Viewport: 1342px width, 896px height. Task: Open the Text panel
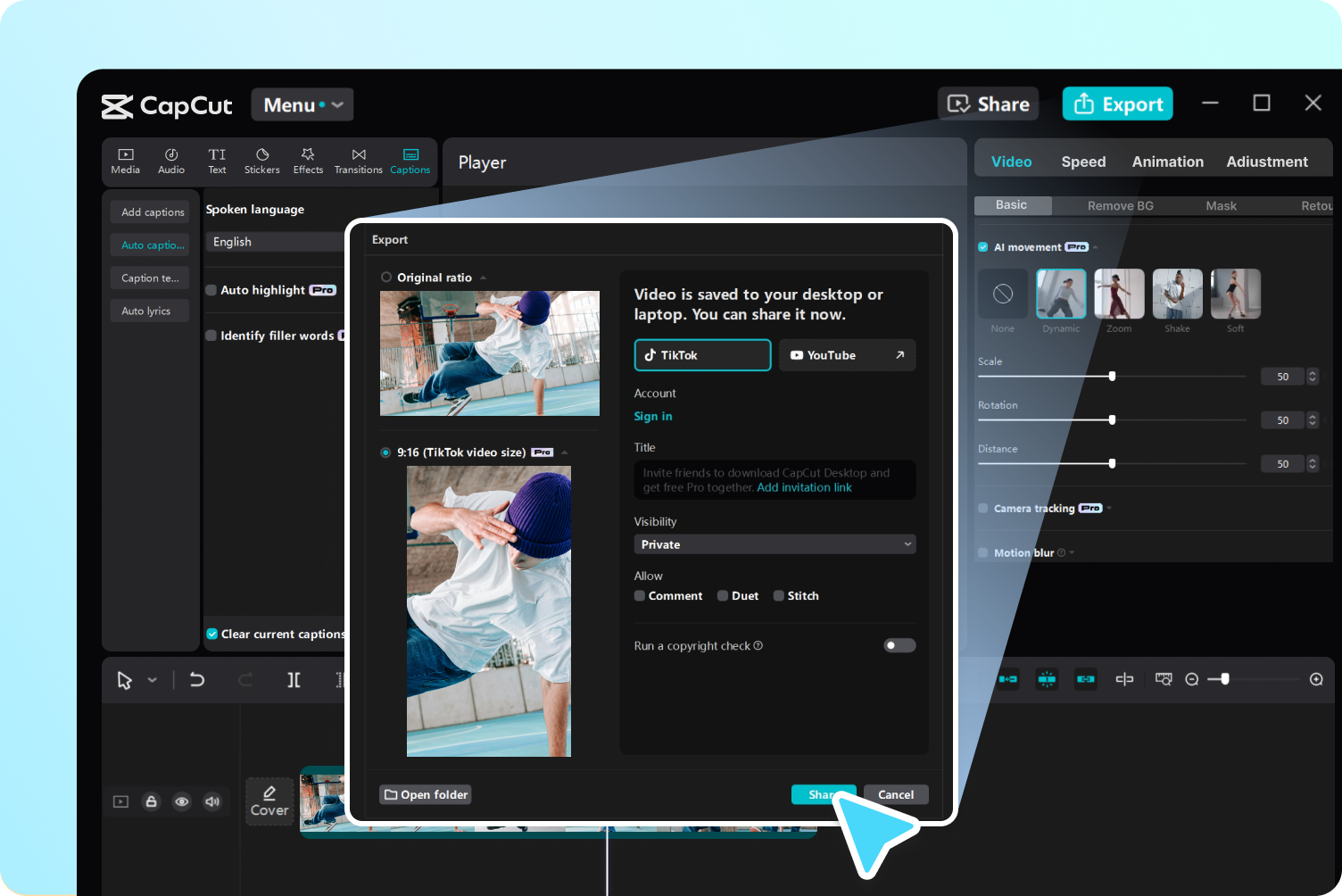pos(217,162)
